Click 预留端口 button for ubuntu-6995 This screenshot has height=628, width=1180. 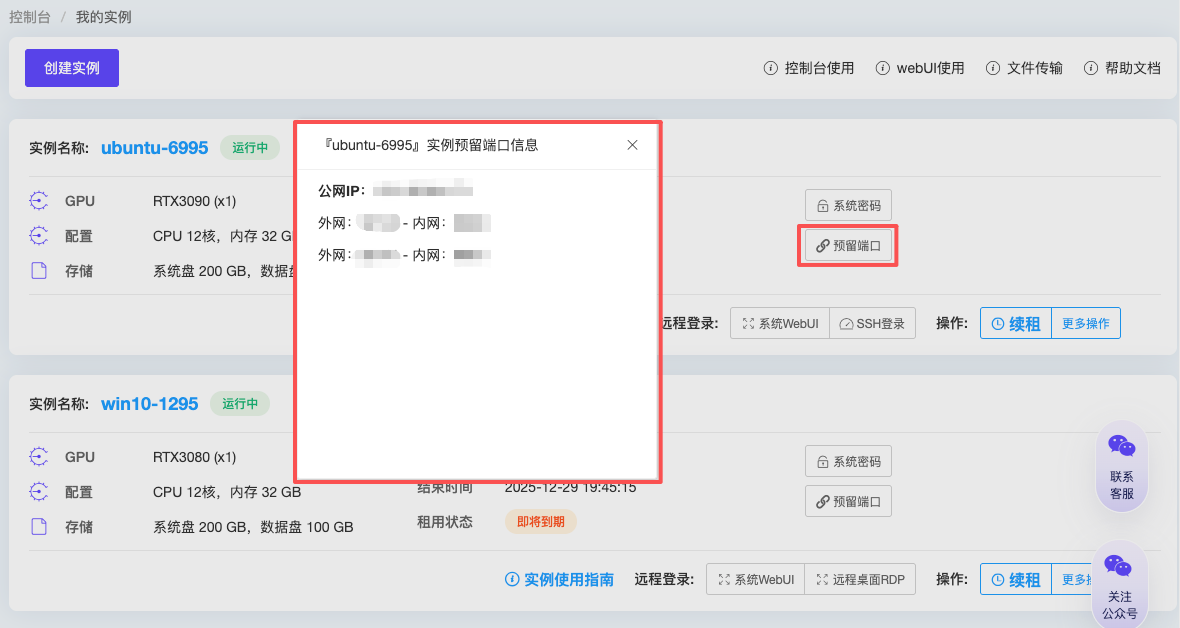[848, 245]
